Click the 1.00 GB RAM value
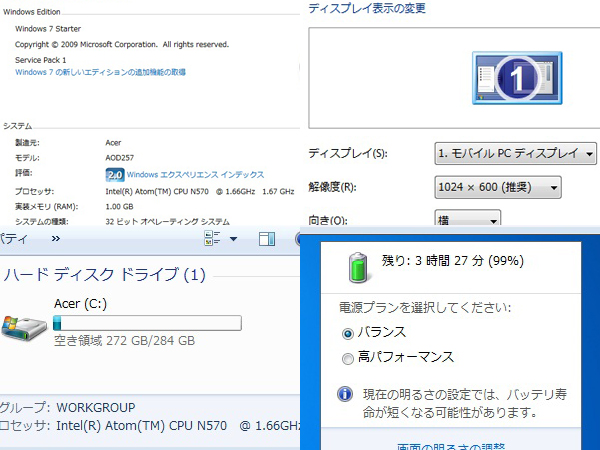The height and width of the screenshot is (450, 600). (x=119, y=207)
